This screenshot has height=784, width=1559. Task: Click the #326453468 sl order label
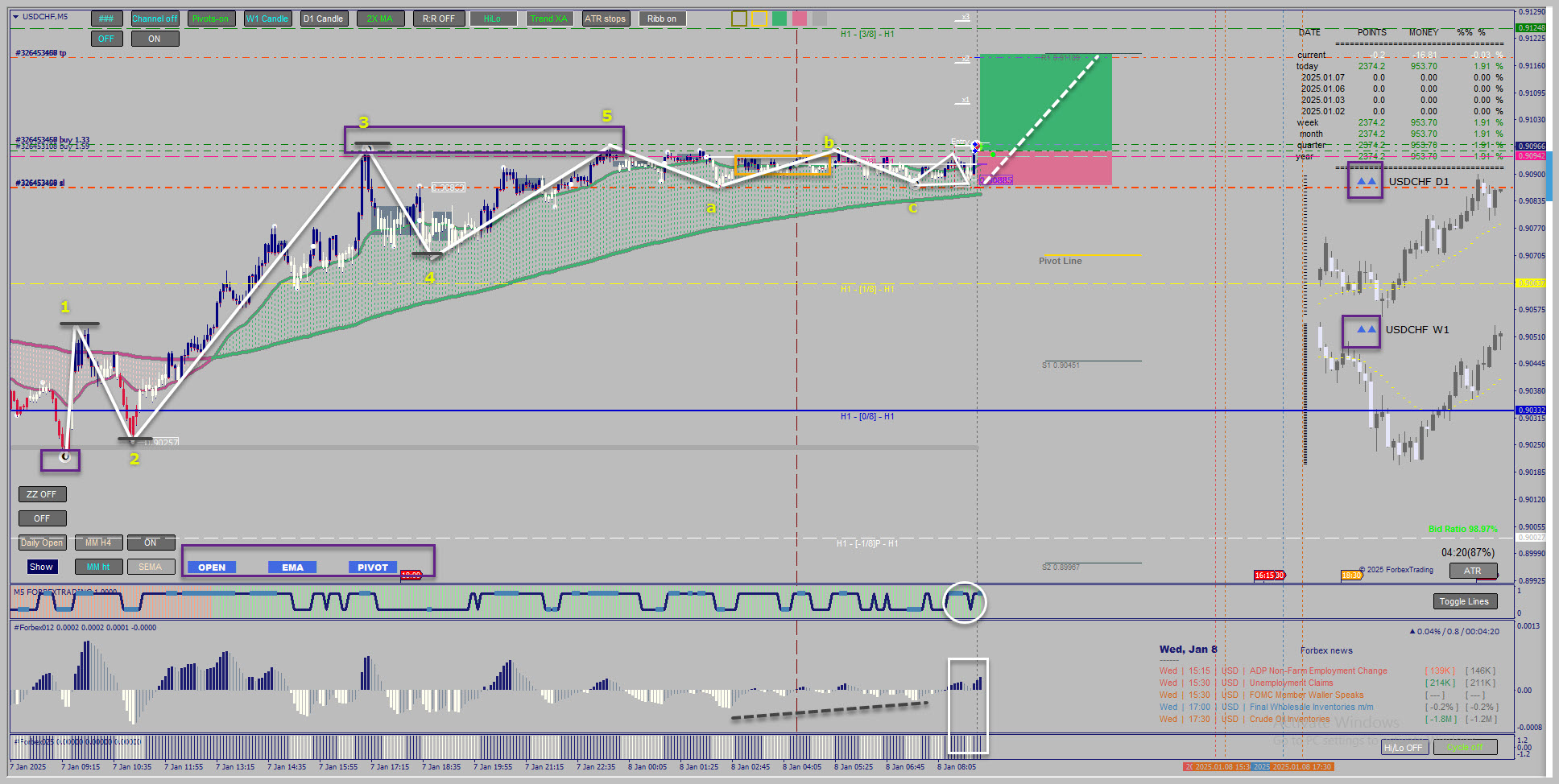39,184
